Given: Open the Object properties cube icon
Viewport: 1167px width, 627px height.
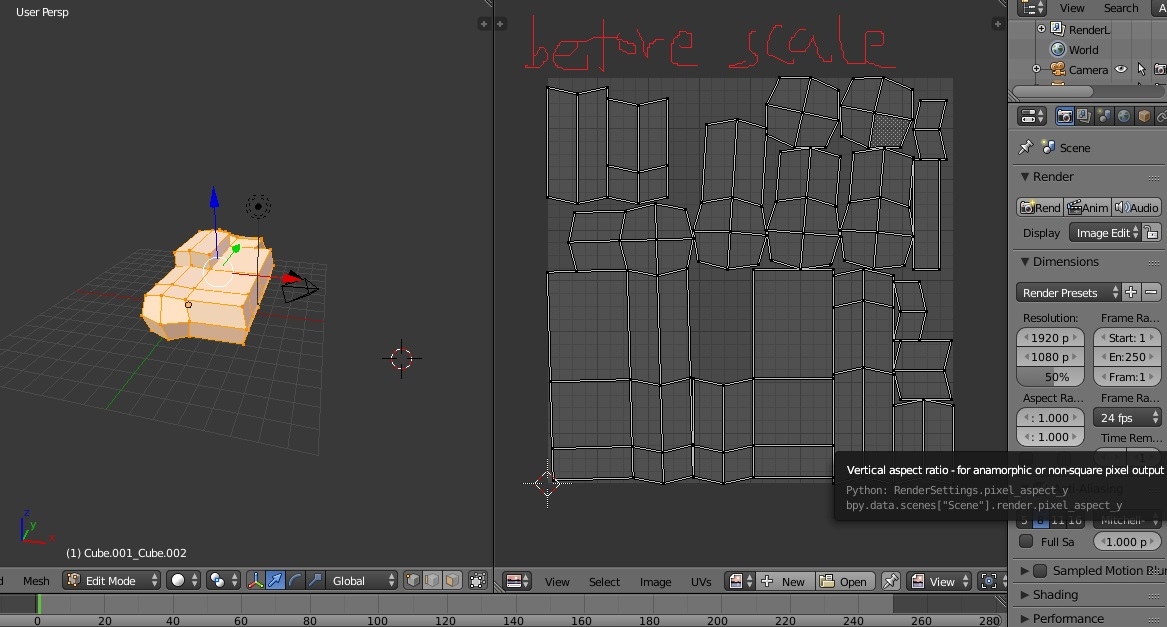Looking at the screenshot, I should [1144, 117].
